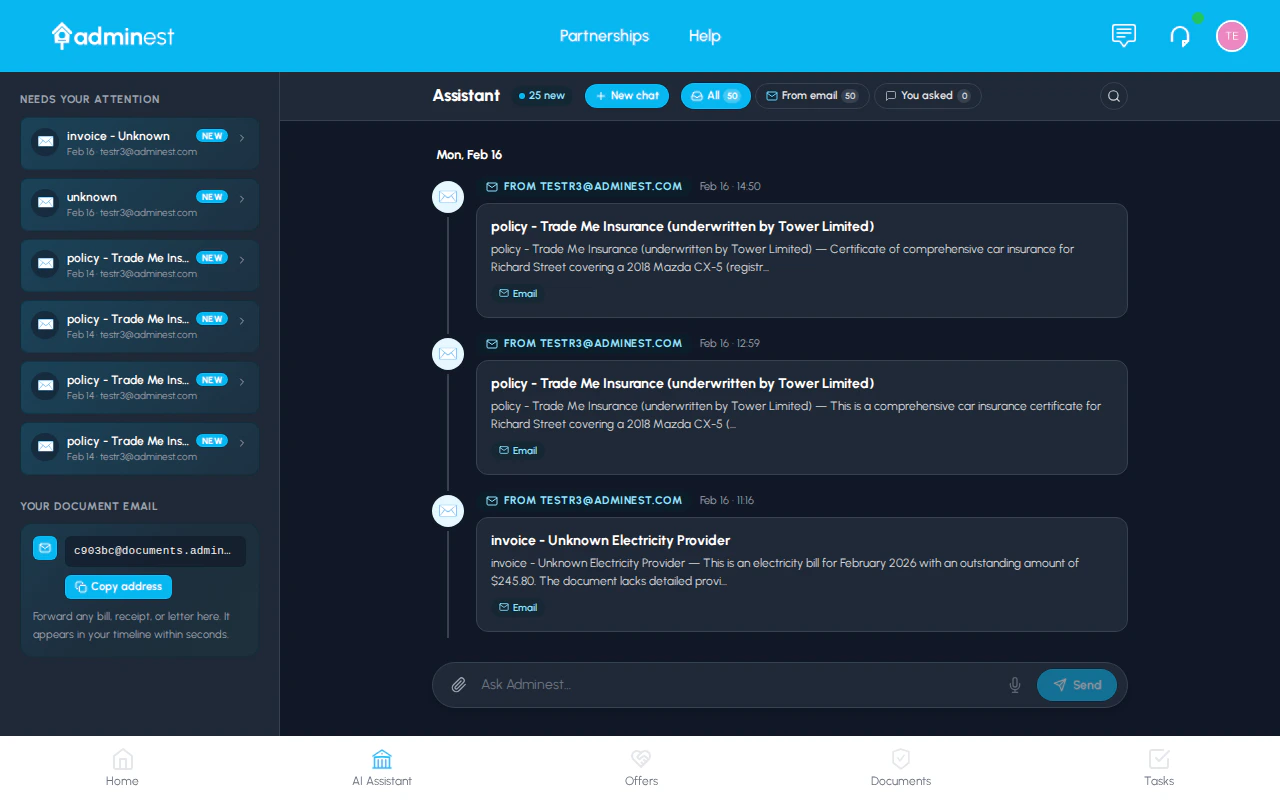Screen dimensions: 1280x800
Task: Expand chevron on 'invoice - Unknown' item
Action: click(x=242, y=138)
